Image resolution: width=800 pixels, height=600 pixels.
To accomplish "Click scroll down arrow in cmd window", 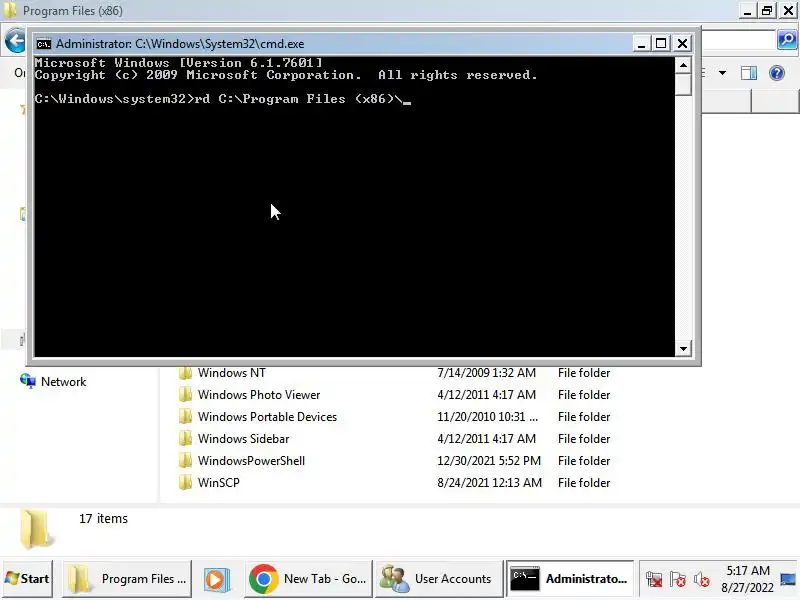I will 683,349.
